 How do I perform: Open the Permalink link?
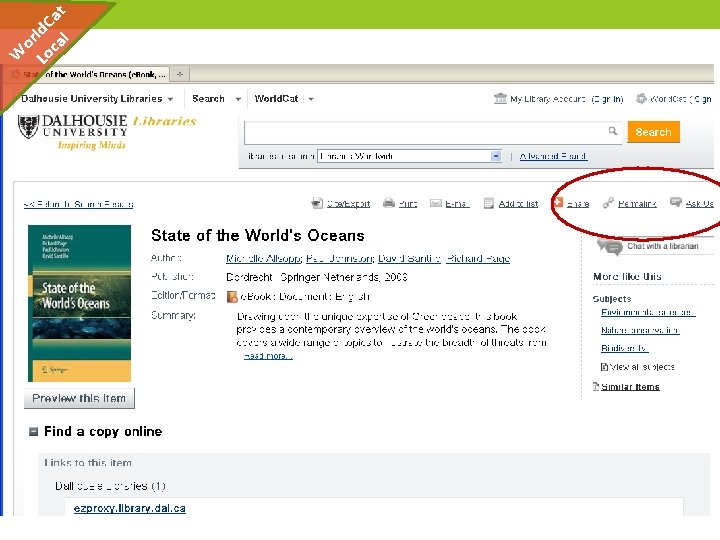click(x=637, y=203)
